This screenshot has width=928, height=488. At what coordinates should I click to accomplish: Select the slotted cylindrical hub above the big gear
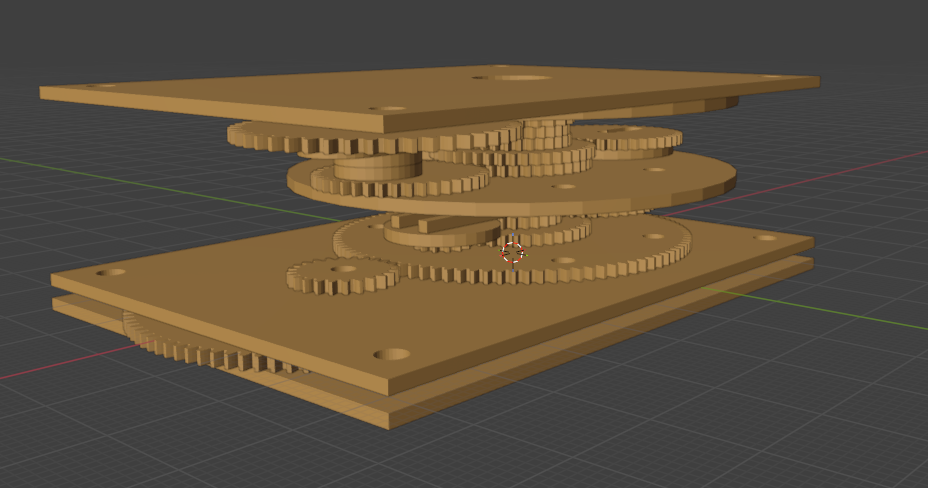coord(442,231)
